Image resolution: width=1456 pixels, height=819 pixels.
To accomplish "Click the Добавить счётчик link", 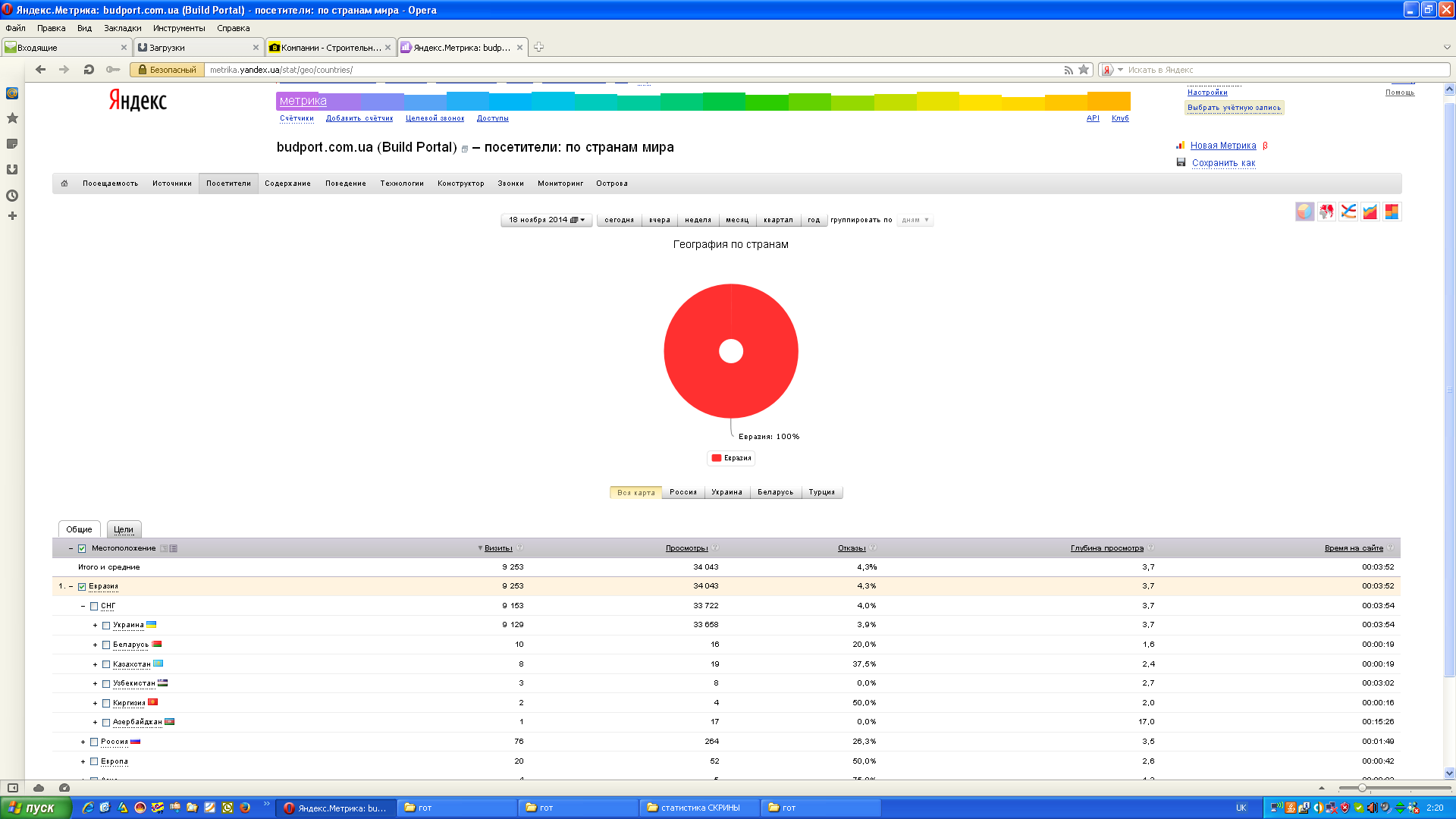I will coord(359,118).
